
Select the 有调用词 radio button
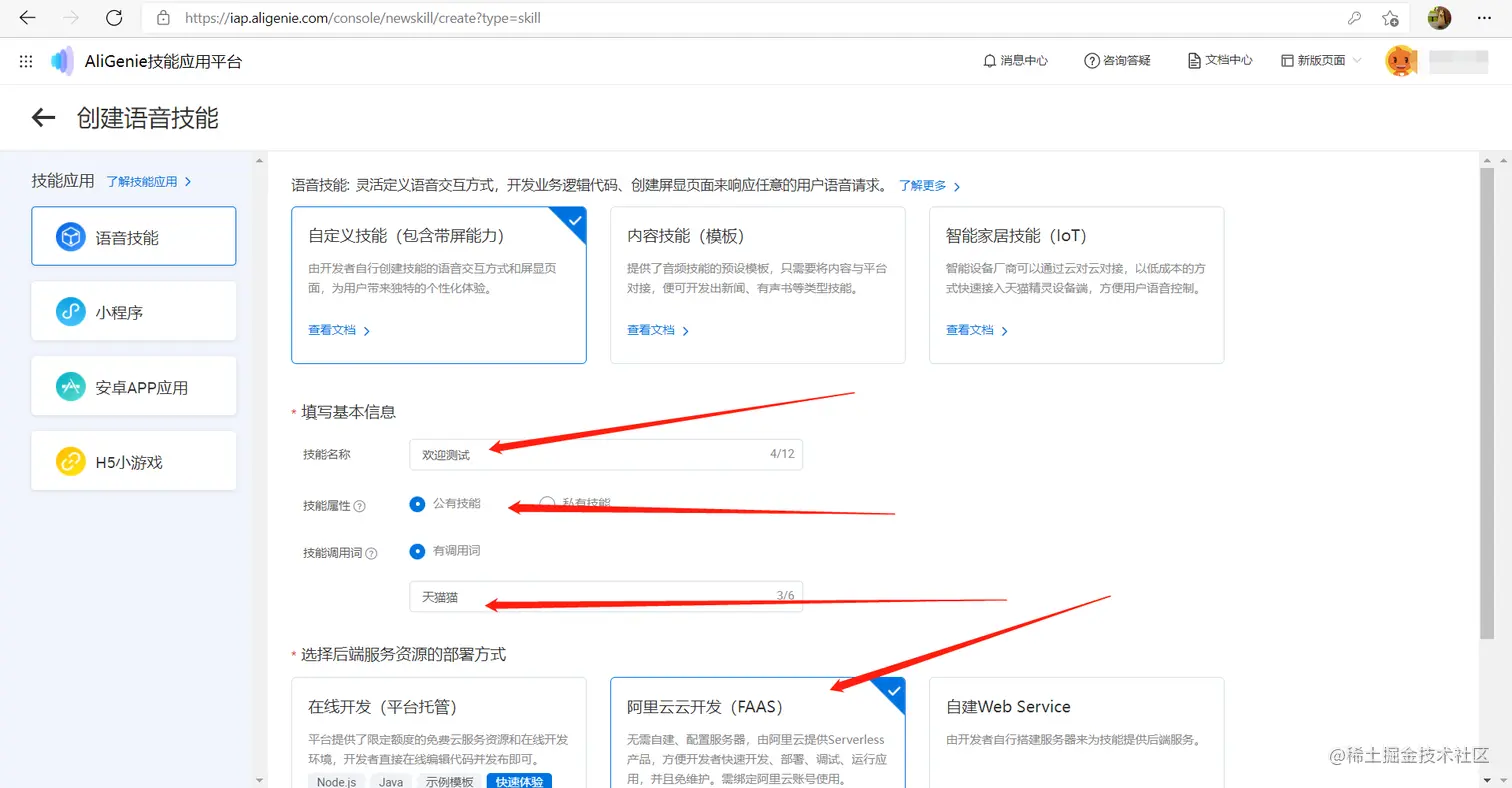[417, 551]
